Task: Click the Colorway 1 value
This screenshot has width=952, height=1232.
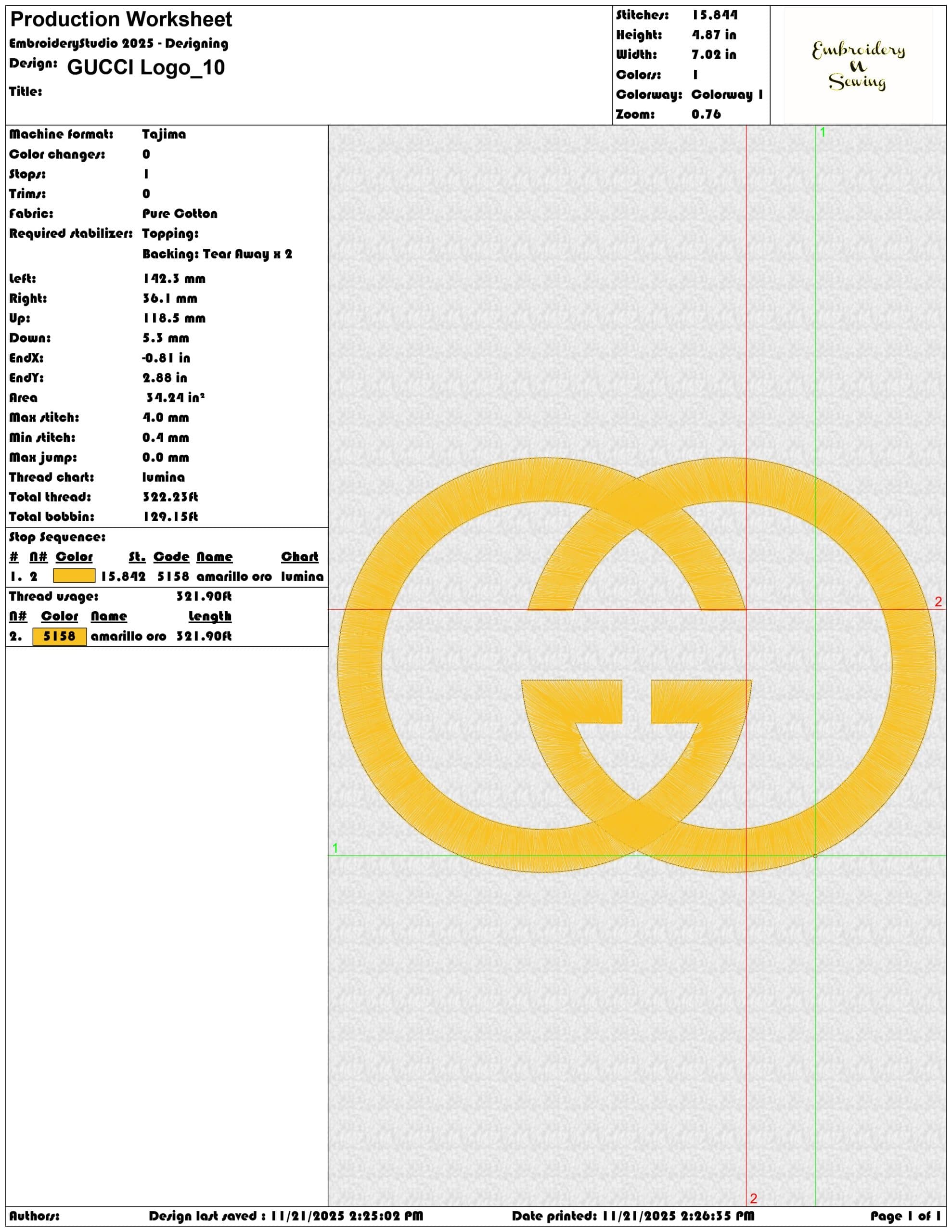Action: pyautogui.click(x=727, y=95)
